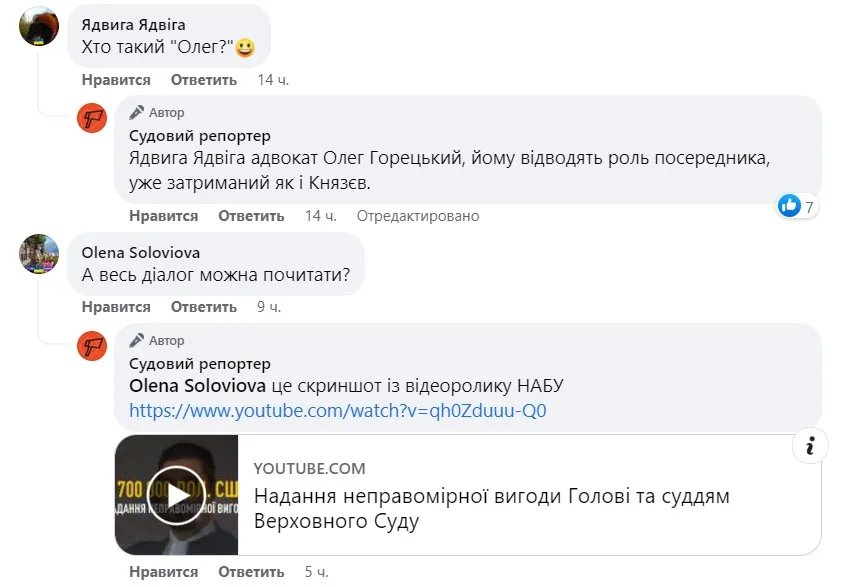The image size is (866, 587).
Task: Like the reply about Олег Горецький
Action: pyautogui.click(x=164, y=216)
